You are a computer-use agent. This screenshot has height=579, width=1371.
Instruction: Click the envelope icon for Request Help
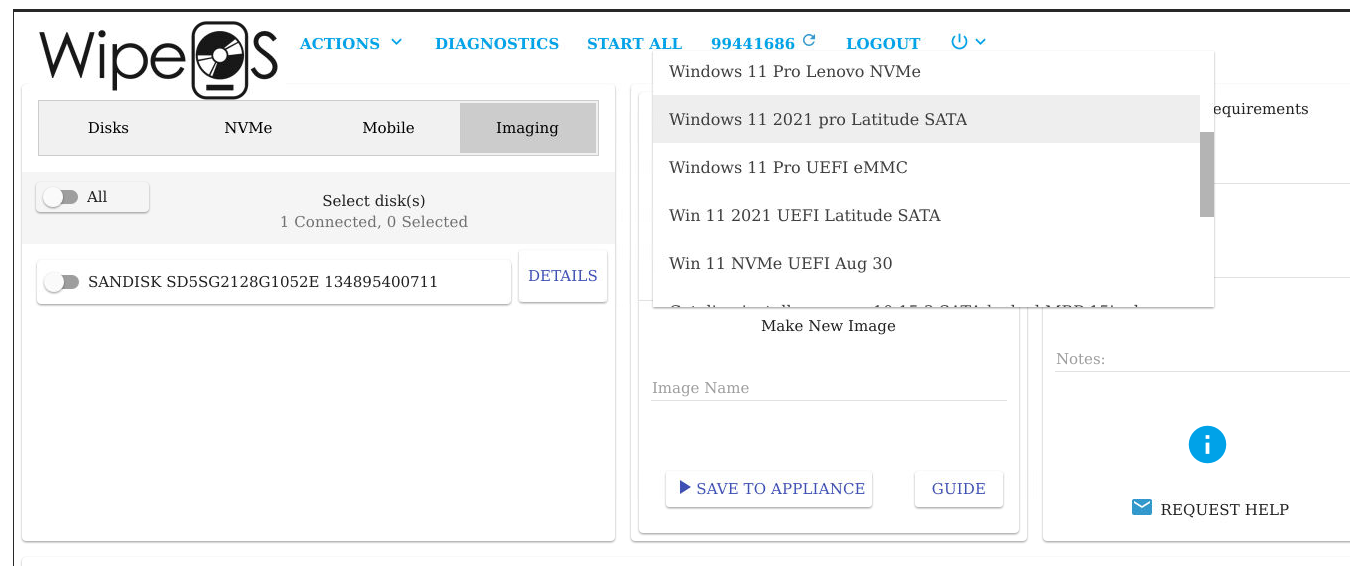click(x=1141, y=508)
